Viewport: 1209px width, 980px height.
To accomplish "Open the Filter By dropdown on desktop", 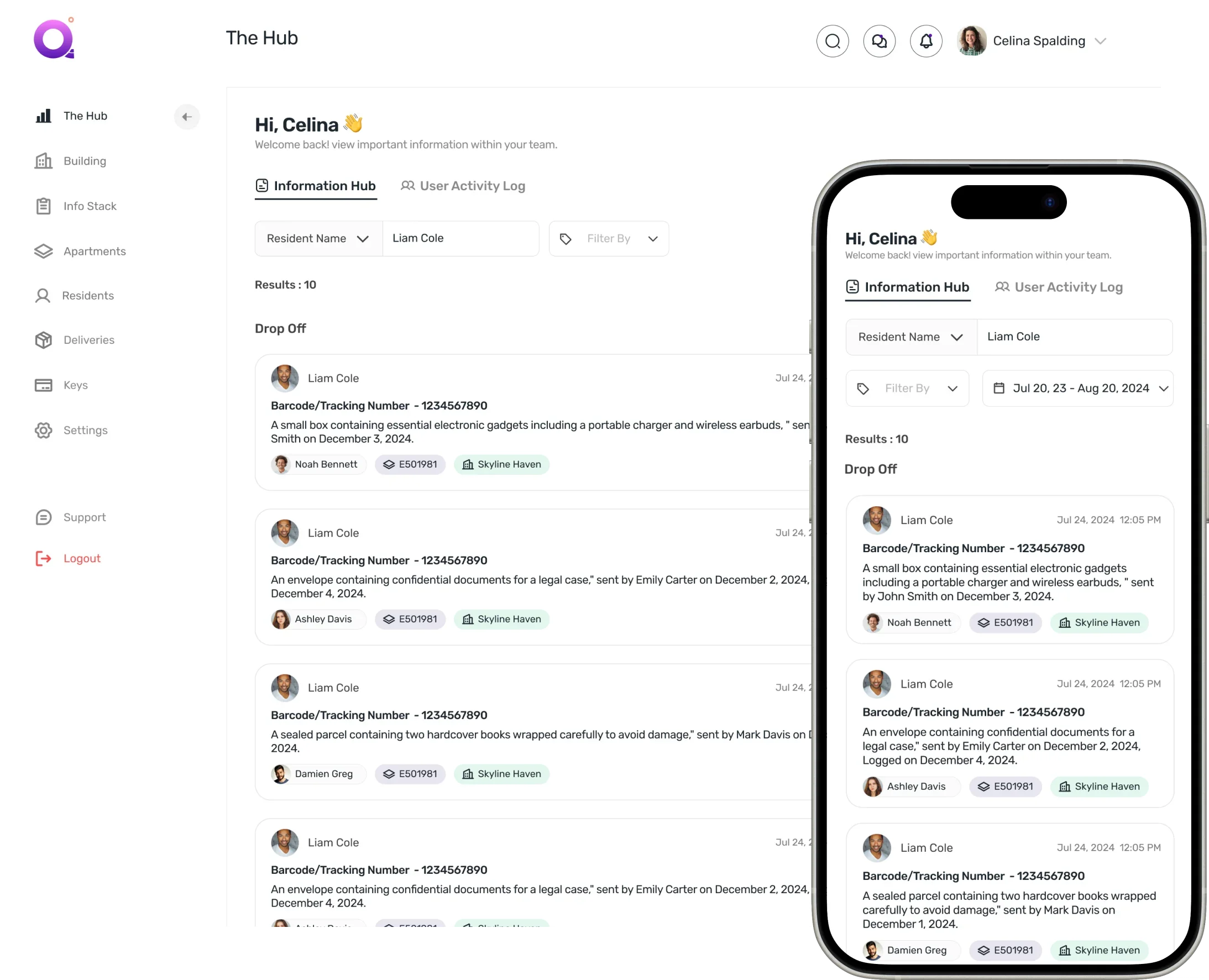I will click(609, 239).
